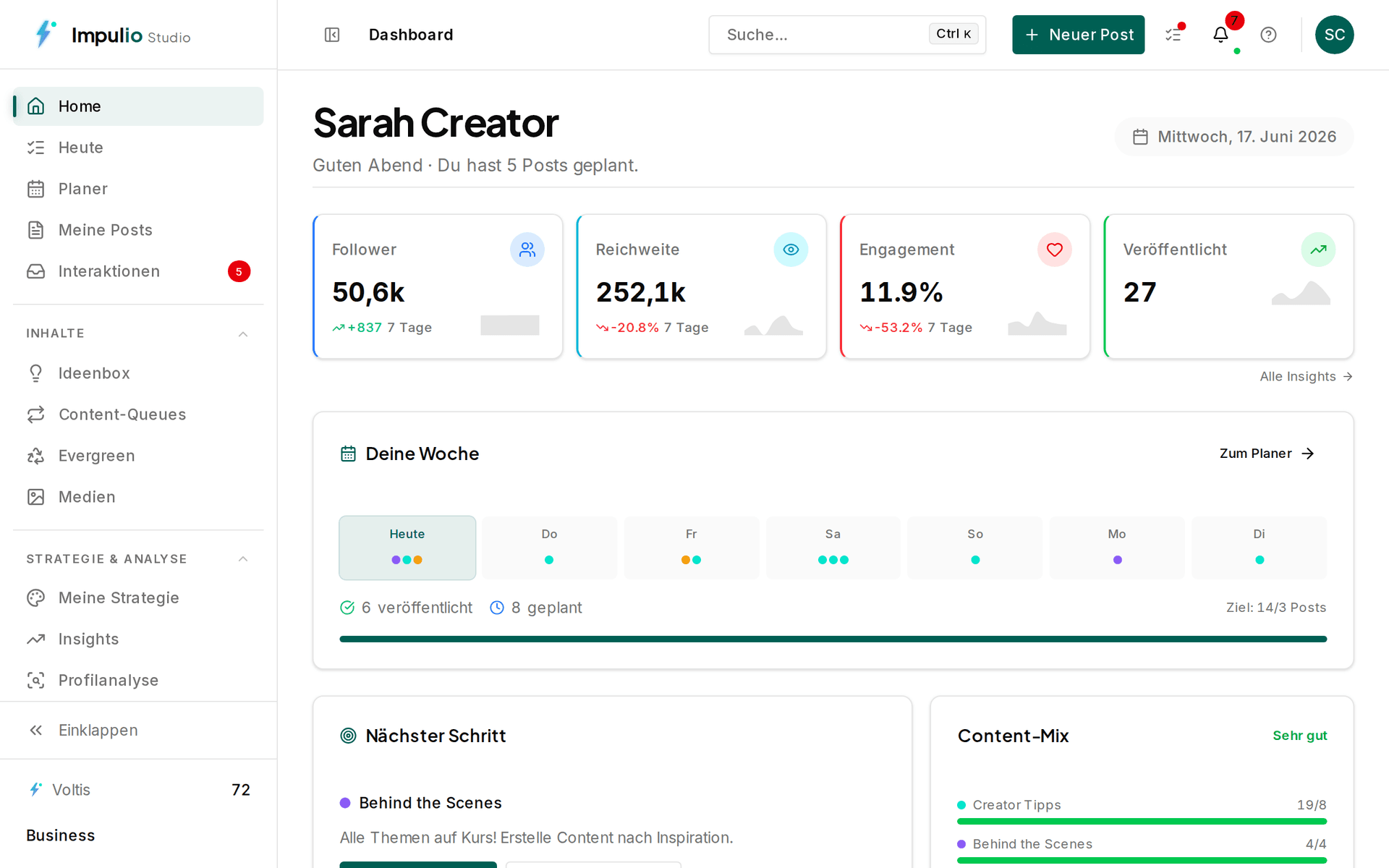Open Interaktionen in sidebar

138,271
